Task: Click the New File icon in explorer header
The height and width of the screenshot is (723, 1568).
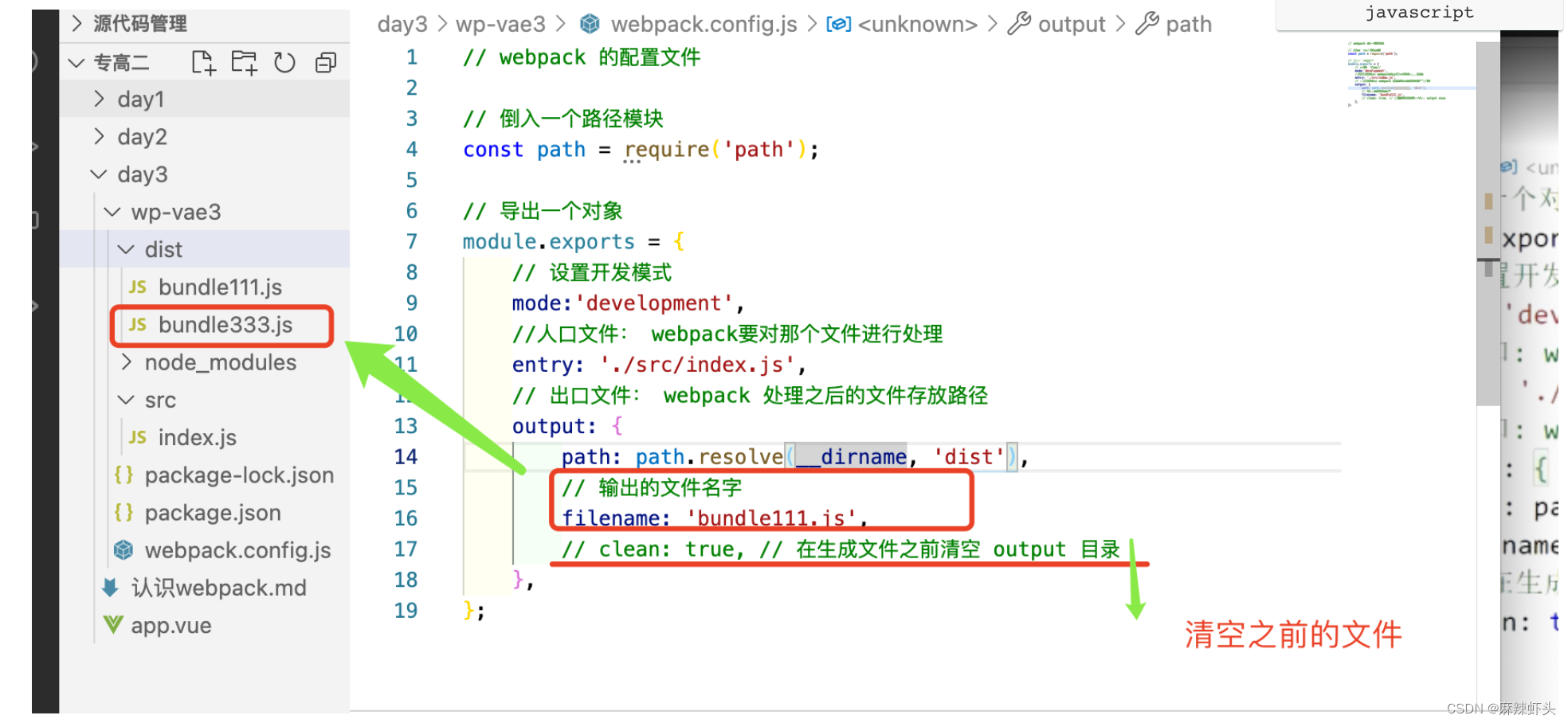Action: 203,62
